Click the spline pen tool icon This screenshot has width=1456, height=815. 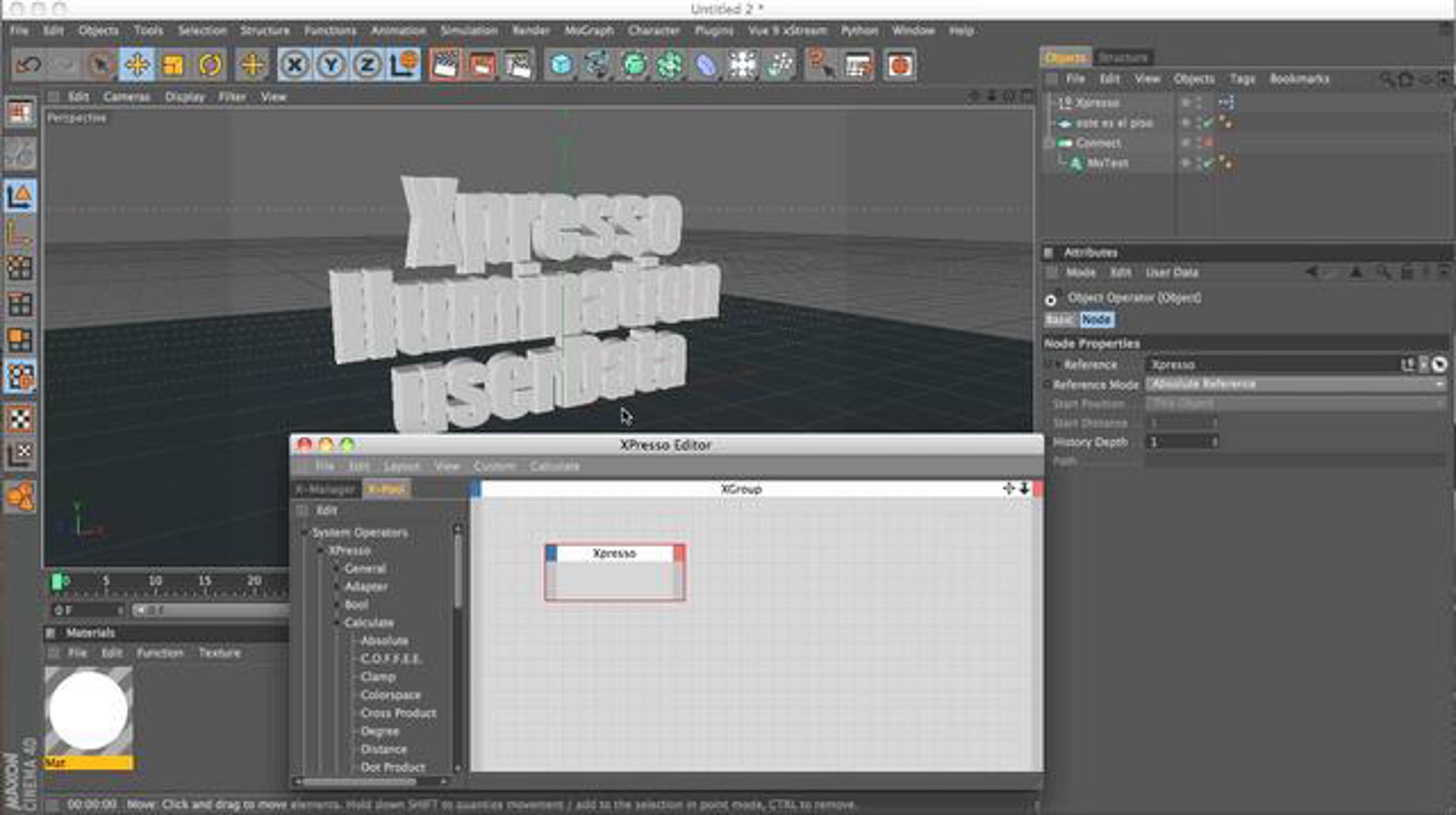[597, 64]
